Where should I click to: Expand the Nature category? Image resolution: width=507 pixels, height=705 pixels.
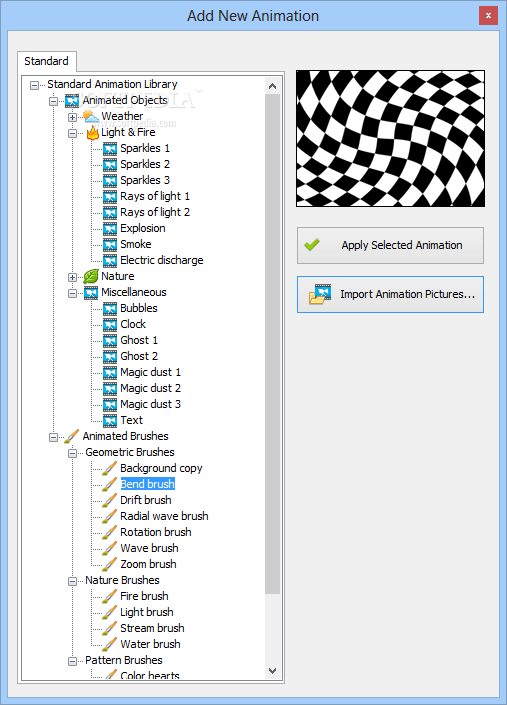(72, 277)
